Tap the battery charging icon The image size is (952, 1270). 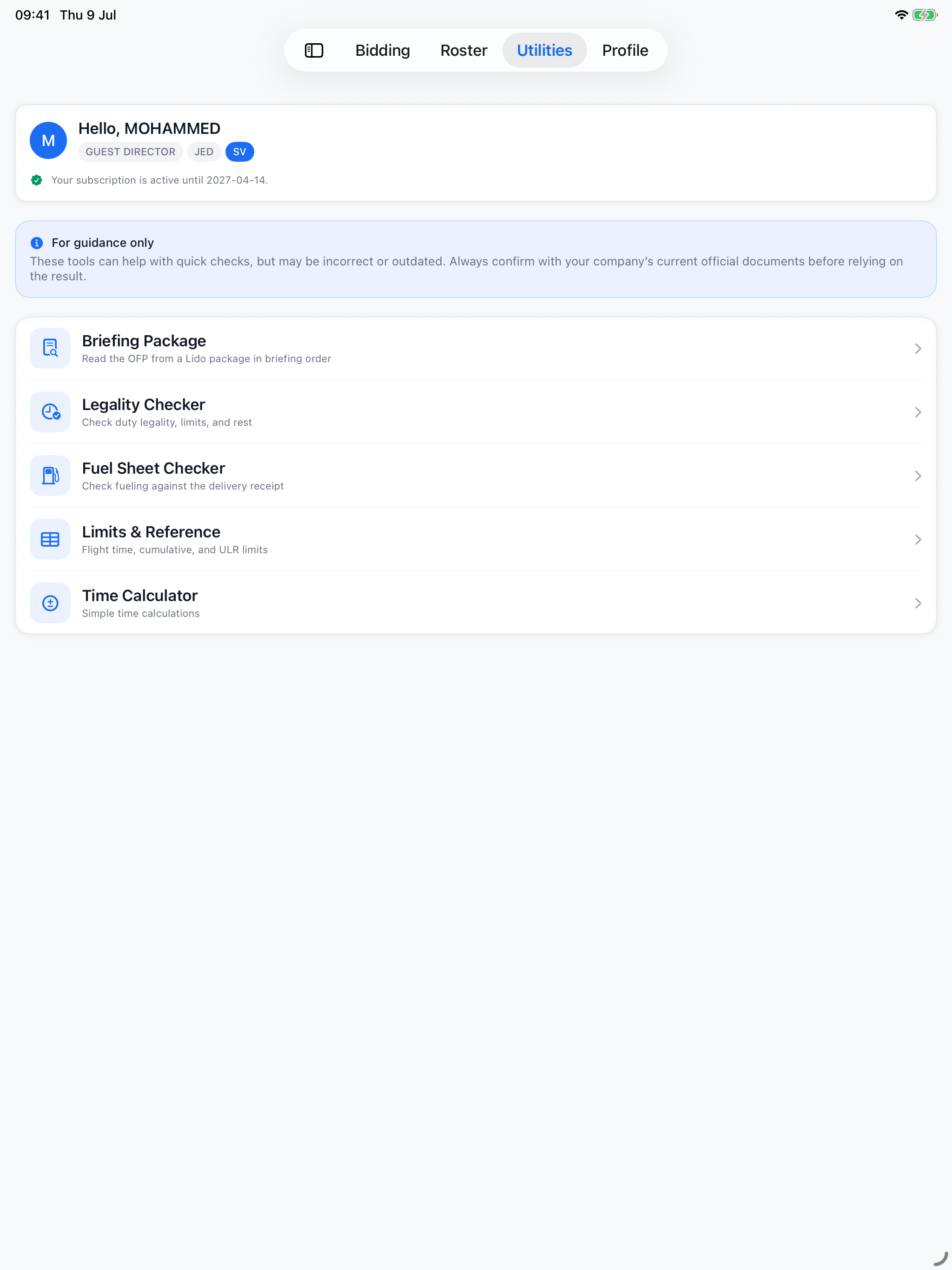tap(925, 15)
